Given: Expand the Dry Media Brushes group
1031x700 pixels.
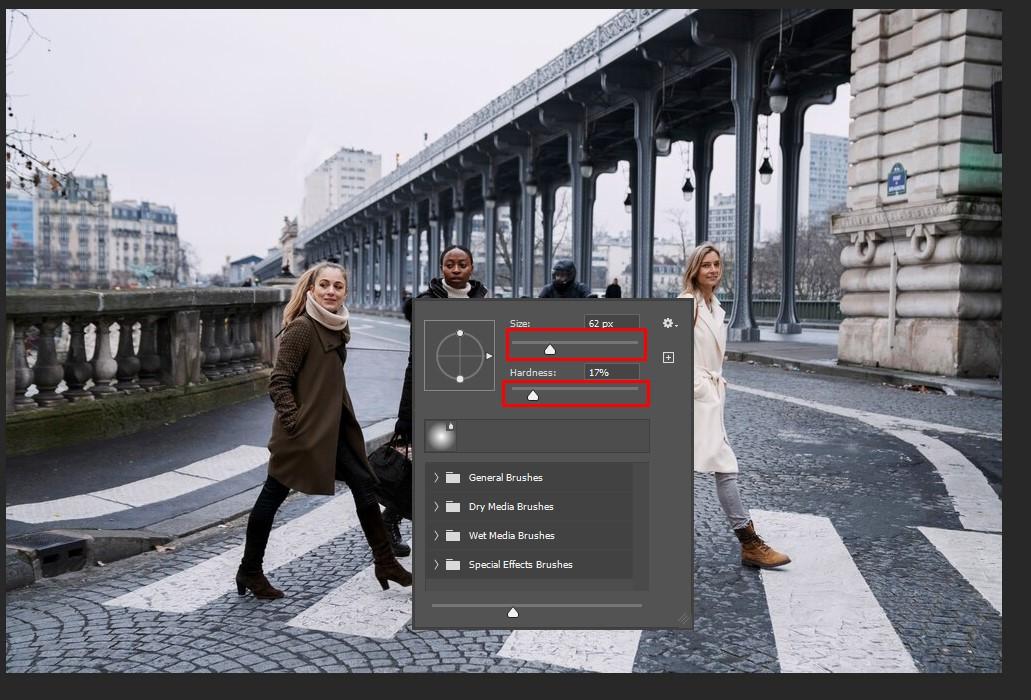Looking at the screenshot, I should (x=436, y=507).
